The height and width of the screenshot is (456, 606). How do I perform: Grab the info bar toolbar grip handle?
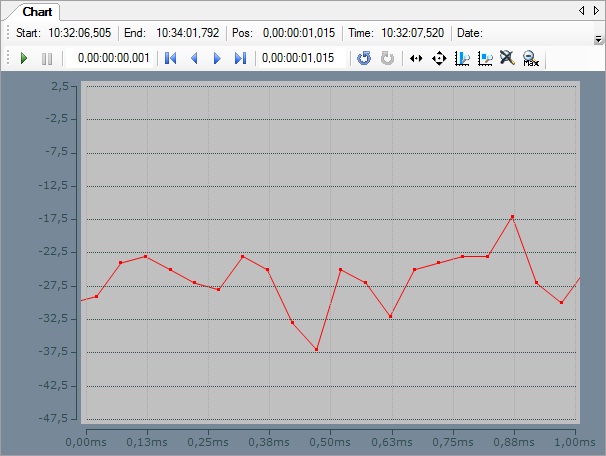tap(8, 33)
